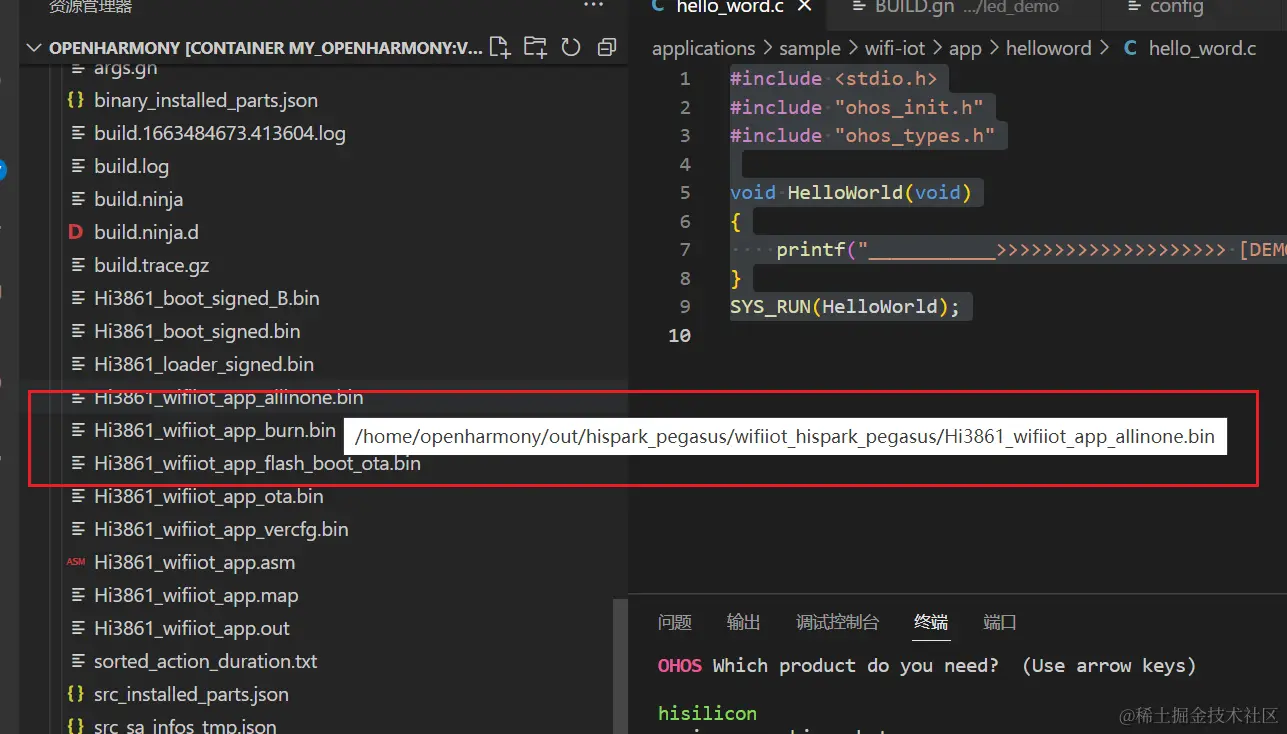Click the helloword breadcrumb segment
The height and width of the screenshot is (734, 1287).
coord(1048,48)
